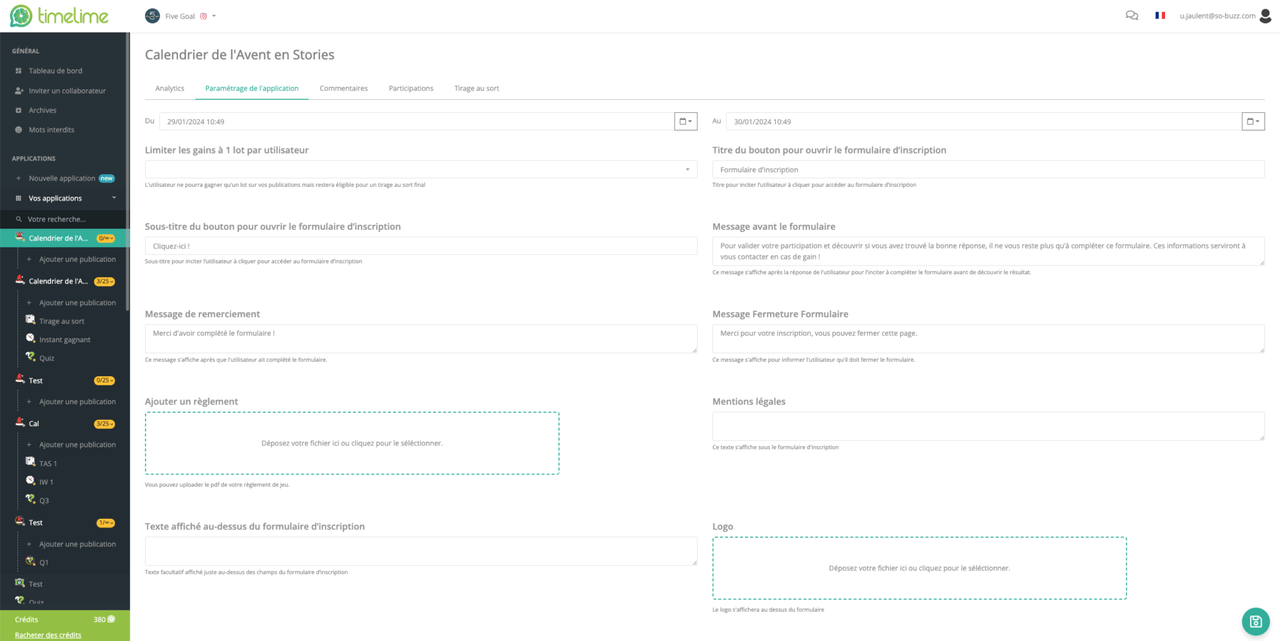This screenshot has height=641, width=1280.
Task: Open Instant gagnant sidebar entry
Action: pos(64,339)
